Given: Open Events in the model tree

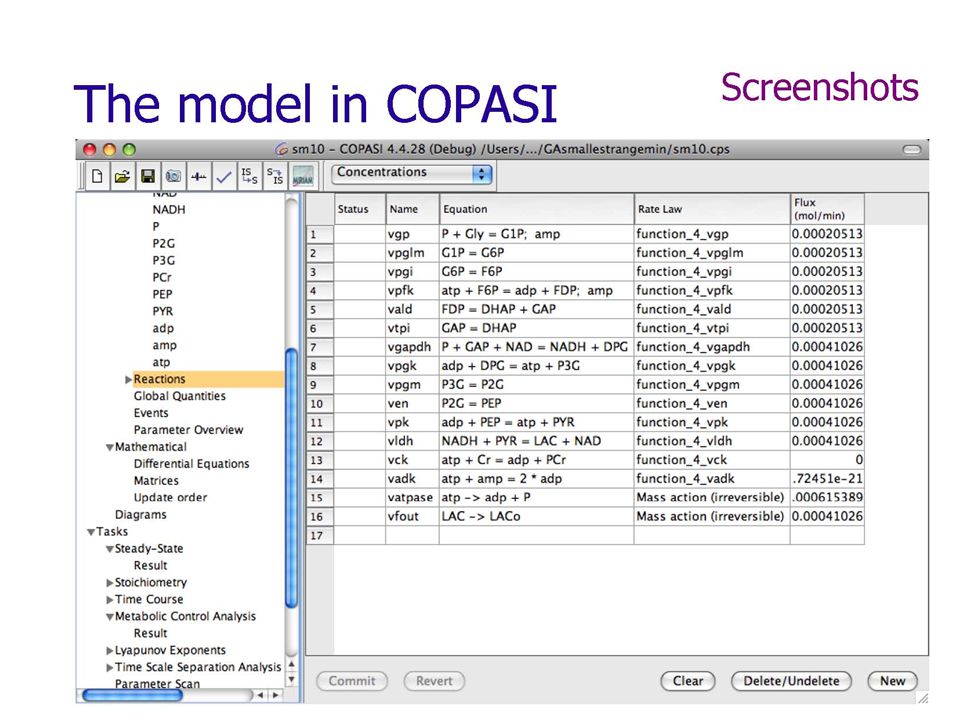Looking at the screenshot, I should [151, 413].
